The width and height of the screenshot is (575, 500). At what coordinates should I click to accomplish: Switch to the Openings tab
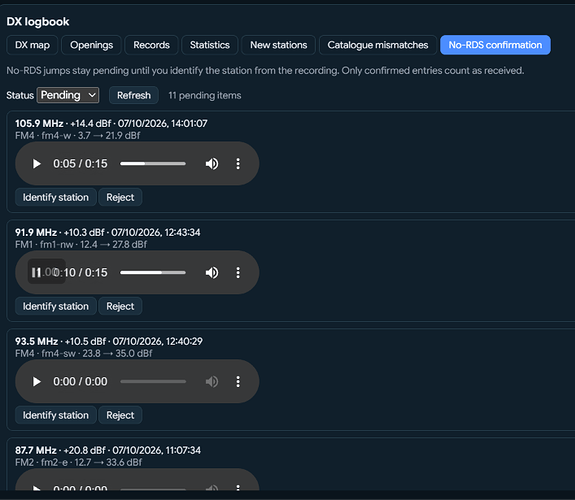click(91, 45)
